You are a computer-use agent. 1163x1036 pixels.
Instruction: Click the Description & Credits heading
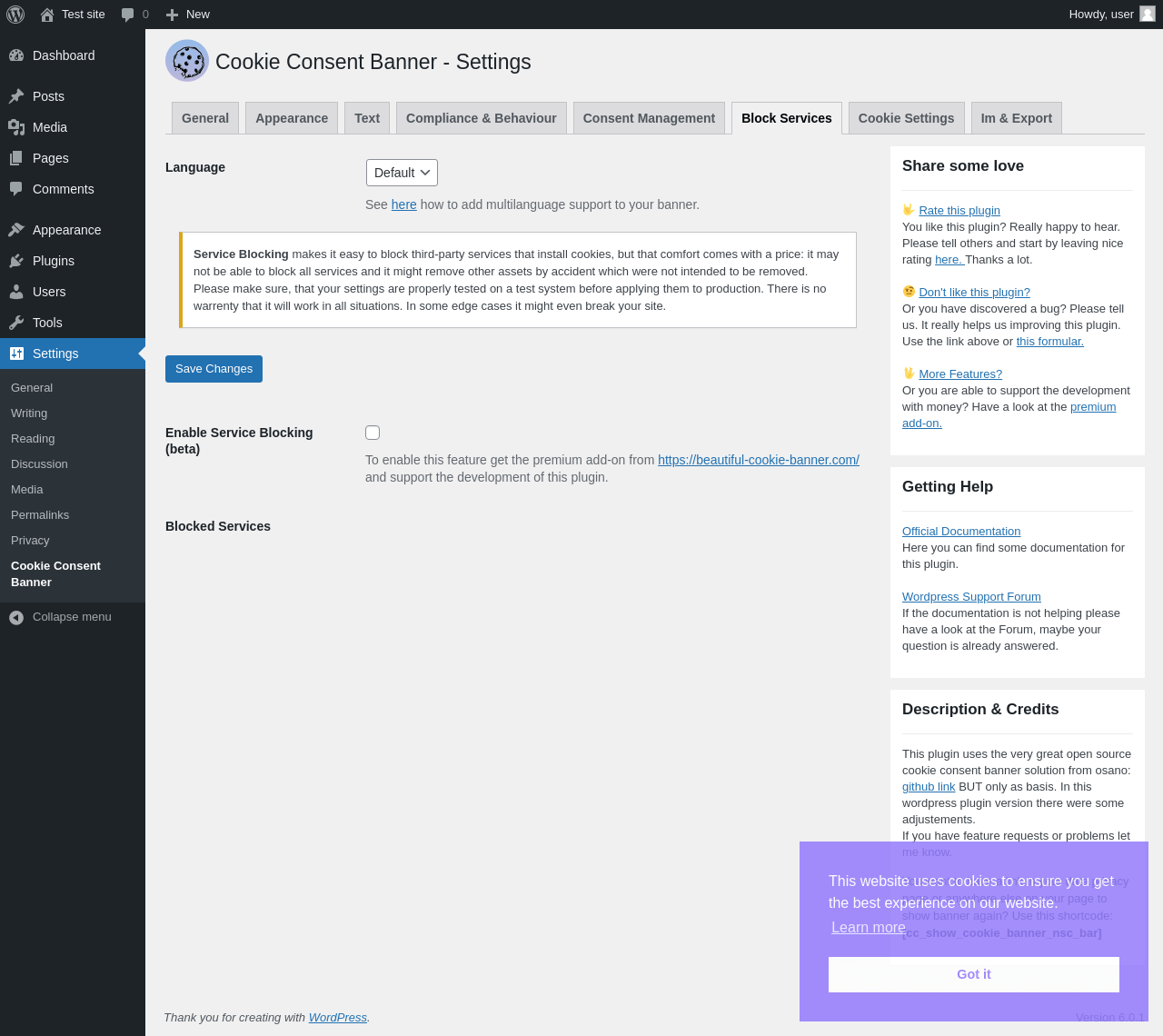(x=980, y=710)
